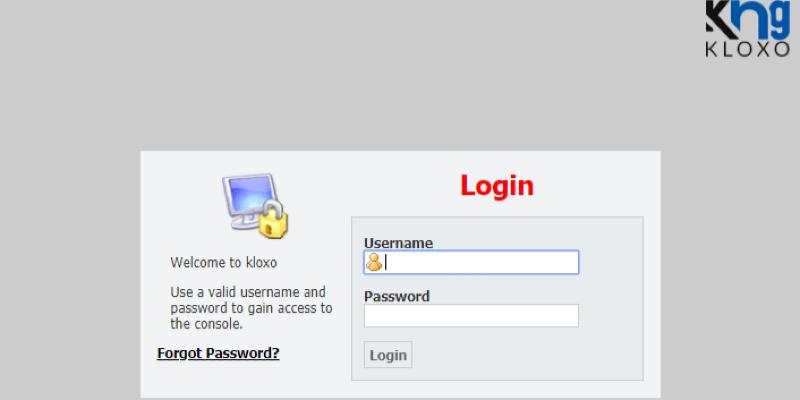The width and height of the screenshot is (800, 400).
Task: Click the Kloxo logo graphic
Action: [x=748, y=30]
